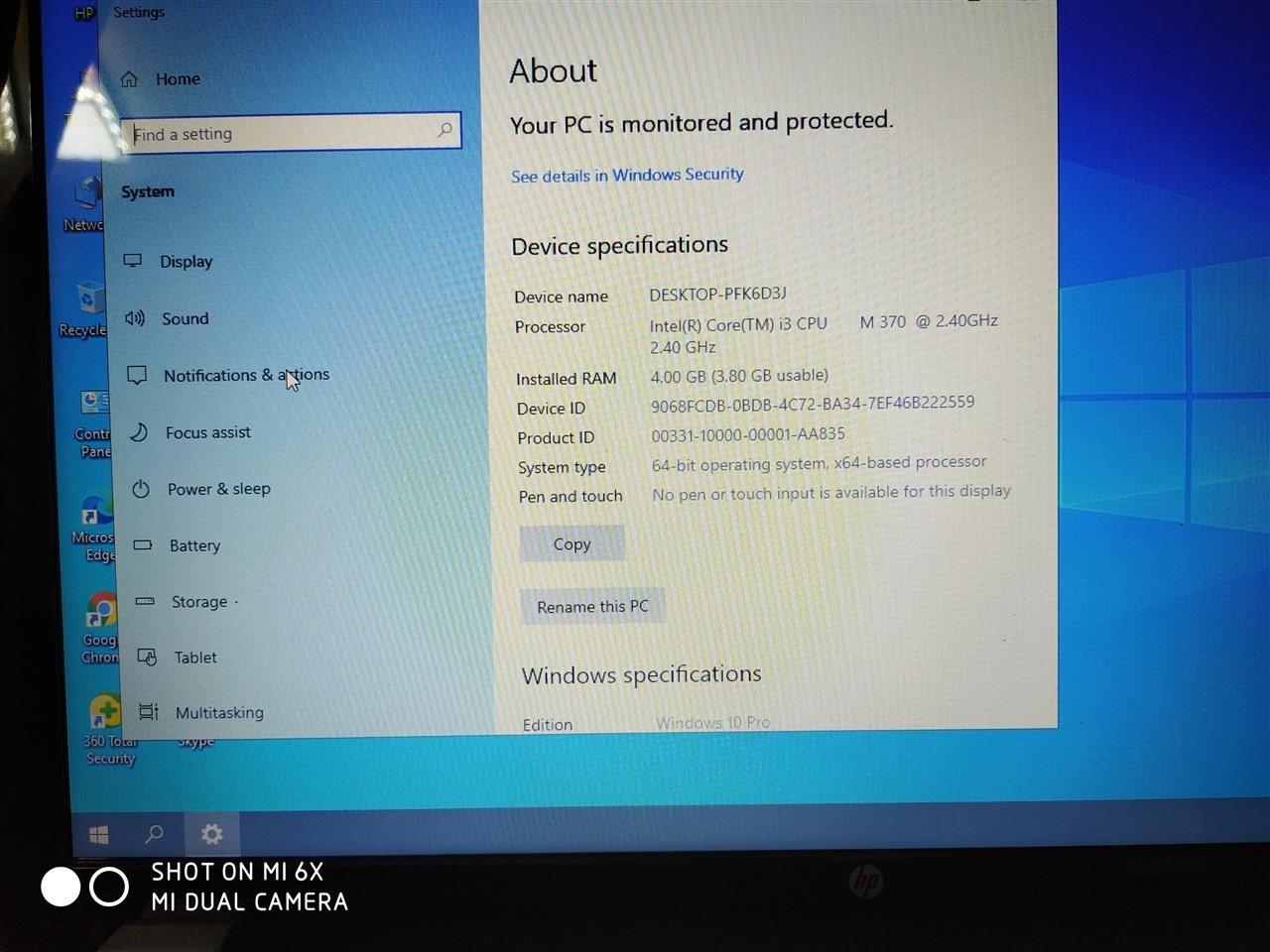Select the Focus assist moon icon

[x=139, y=432]
